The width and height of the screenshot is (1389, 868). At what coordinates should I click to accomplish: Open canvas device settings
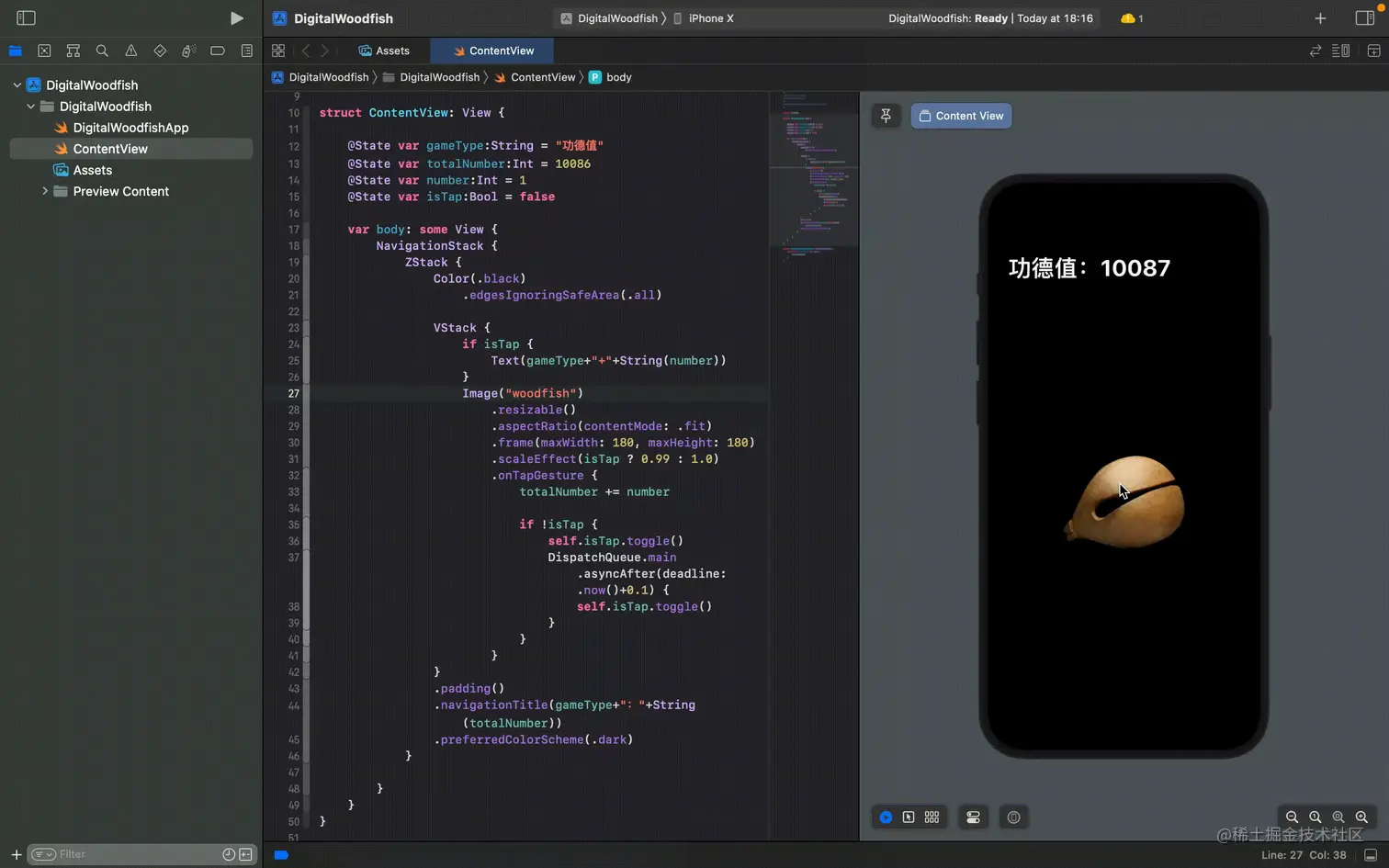pos(973,817)
